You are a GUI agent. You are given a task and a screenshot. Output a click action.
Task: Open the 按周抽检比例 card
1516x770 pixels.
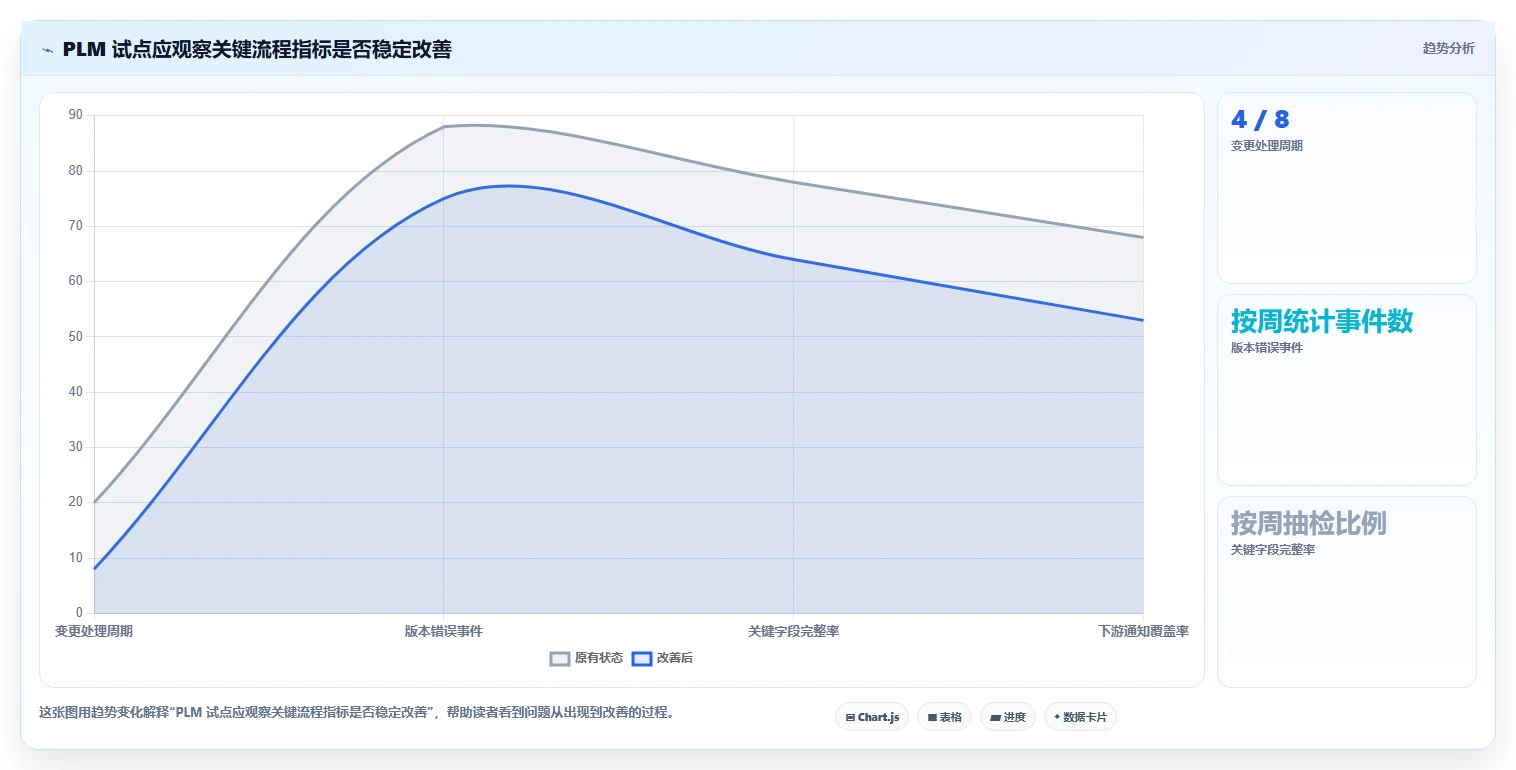point(1346,592)
